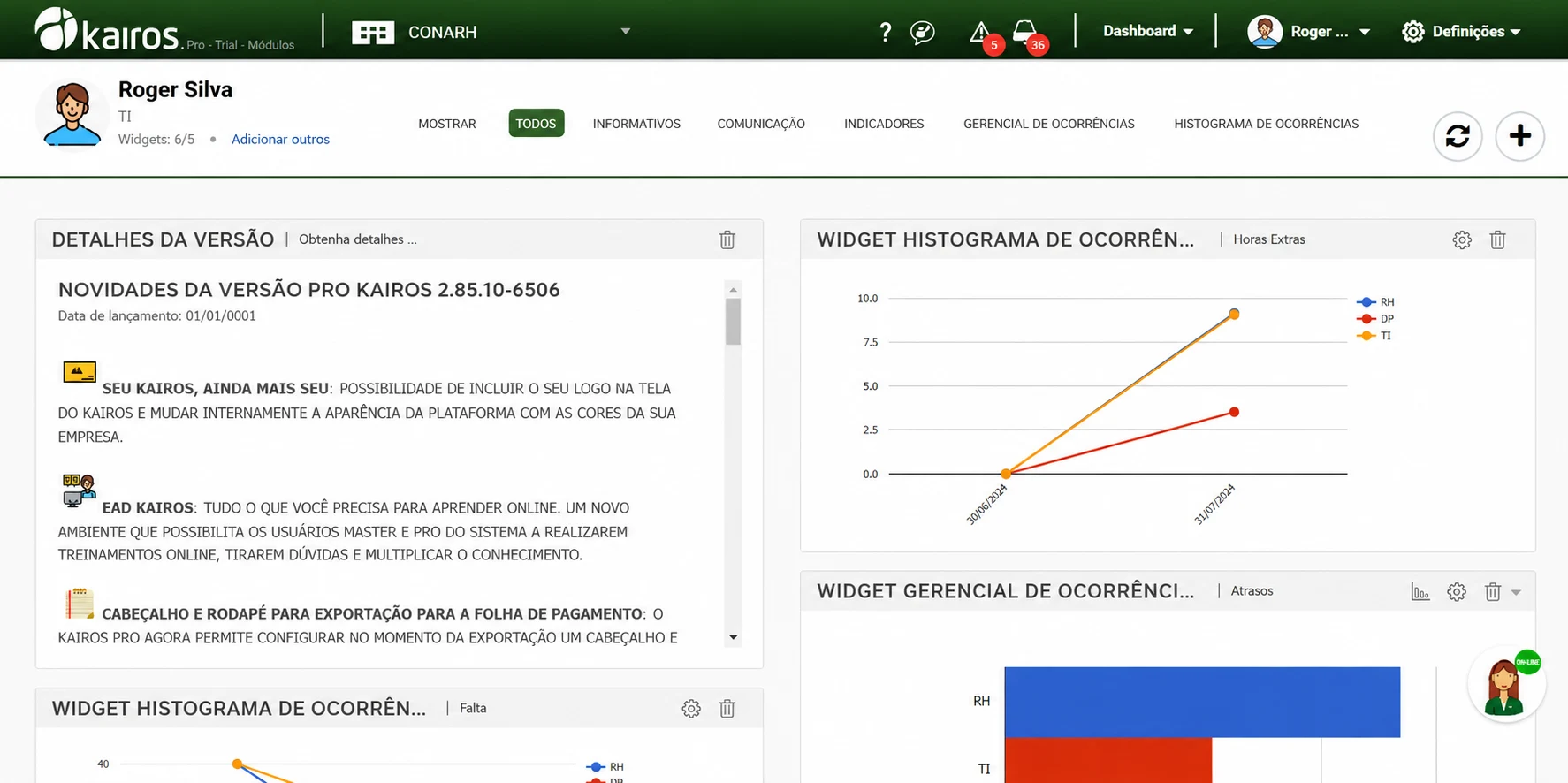Open settings of Horas Extras histogram widget
This screenshot has width=1568, height=783.
click(1462, 239)
